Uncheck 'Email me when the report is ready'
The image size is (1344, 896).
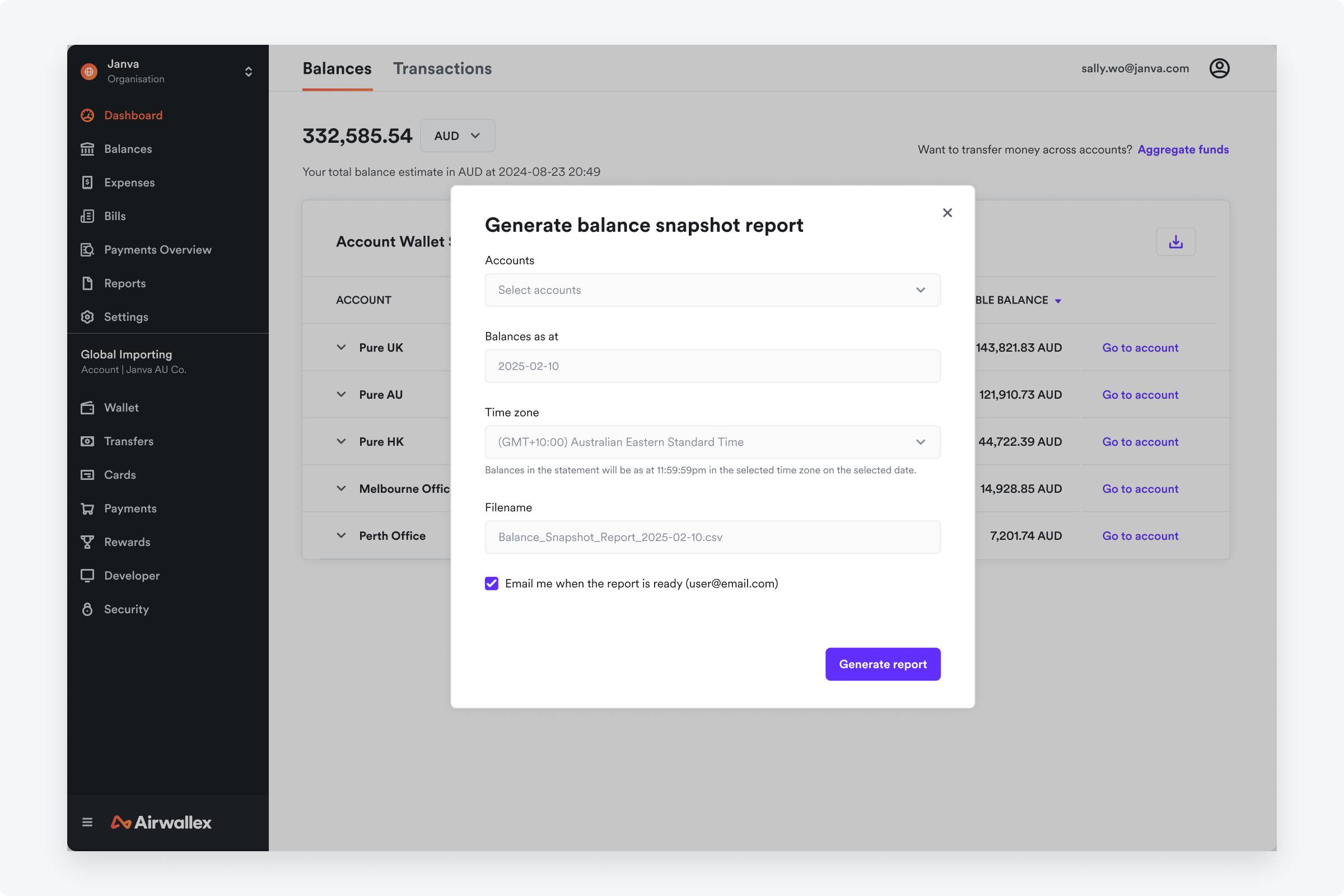[492, 584]
